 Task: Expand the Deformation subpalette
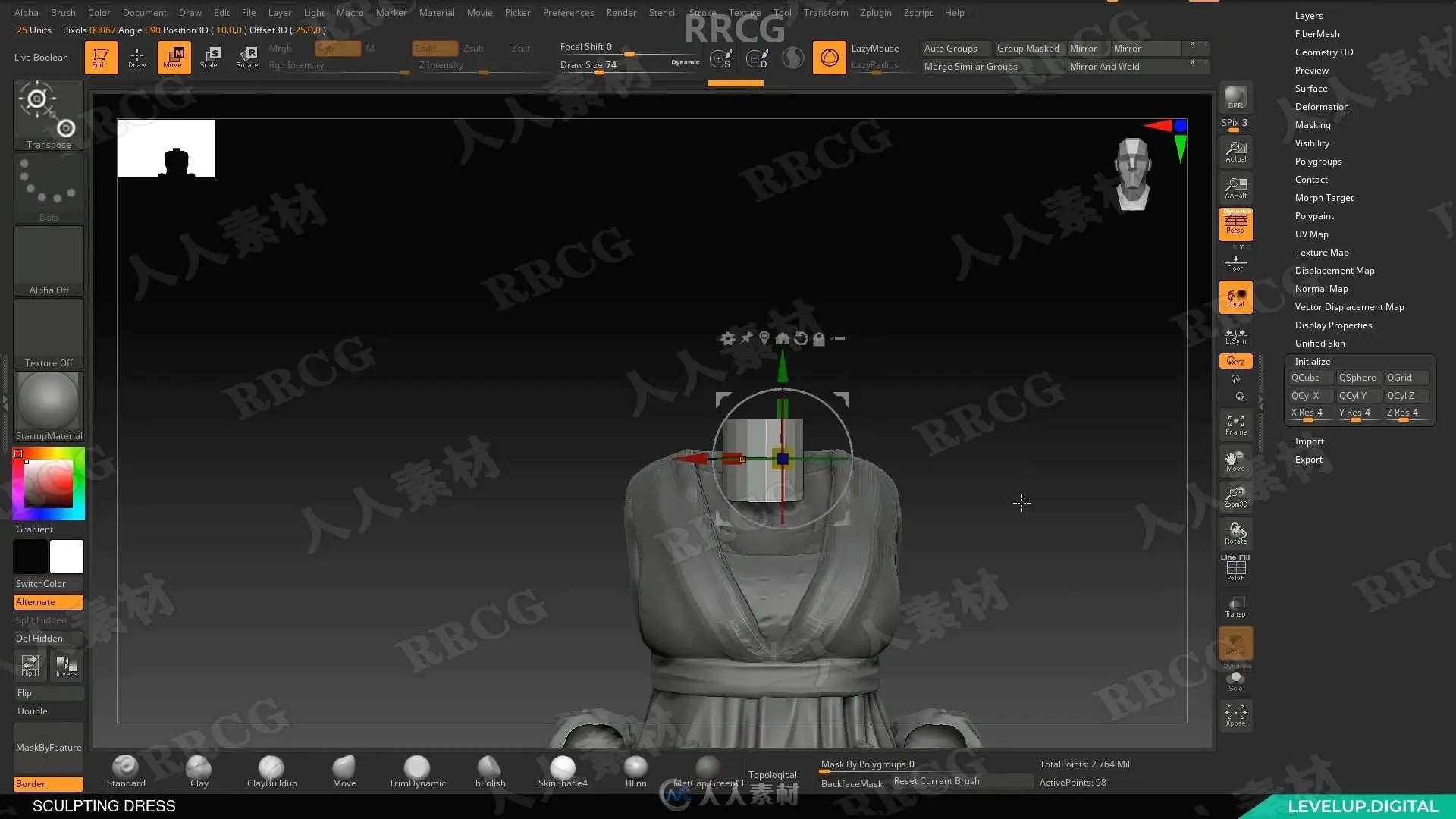tap(1322, 107)
